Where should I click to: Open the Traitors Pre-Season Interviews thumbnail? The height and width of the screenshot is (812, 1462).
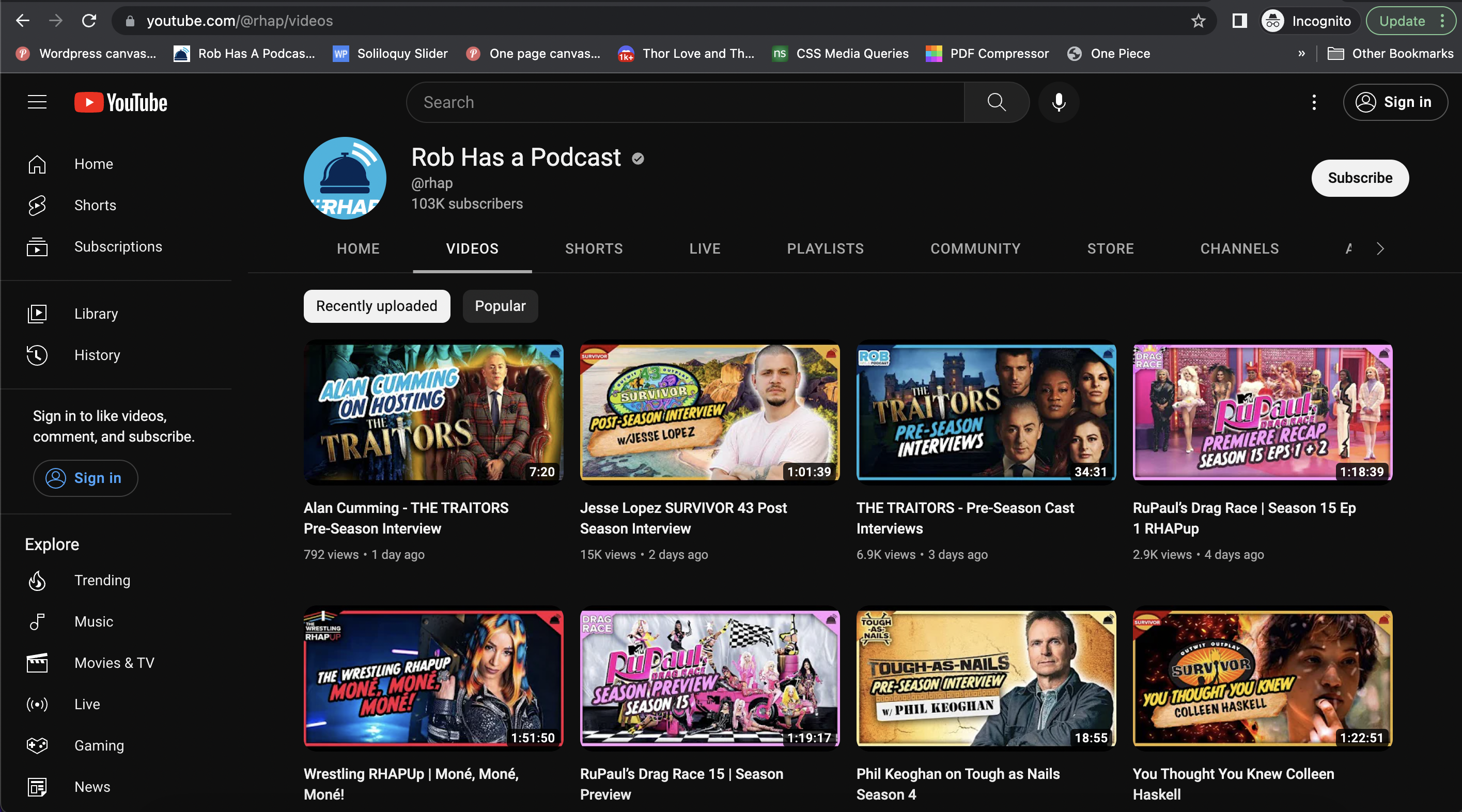click(986, 413)
